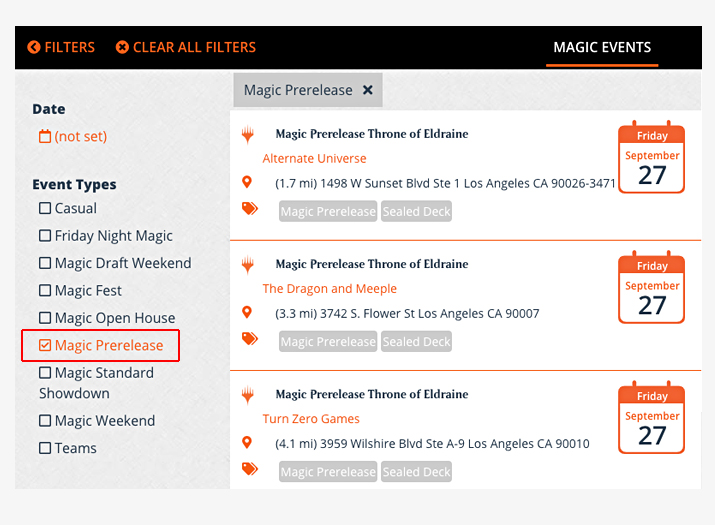Image resolution: width=715 pixels, height=525 pixels.
Task: Click the Clear All Filters X icon
Action: [x=122, y=47]
